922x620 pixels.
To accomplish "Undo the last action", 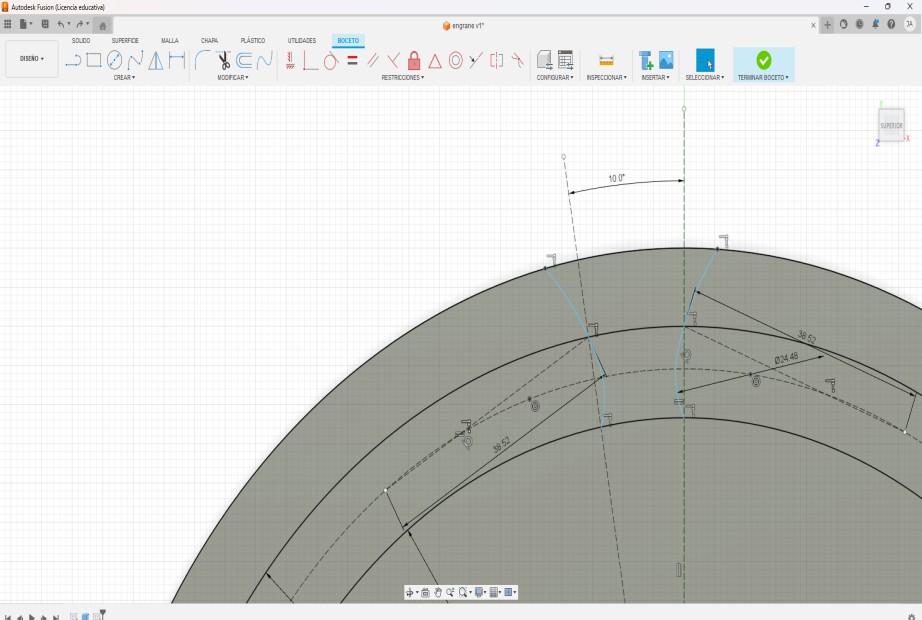I will (x=61, y=24).
